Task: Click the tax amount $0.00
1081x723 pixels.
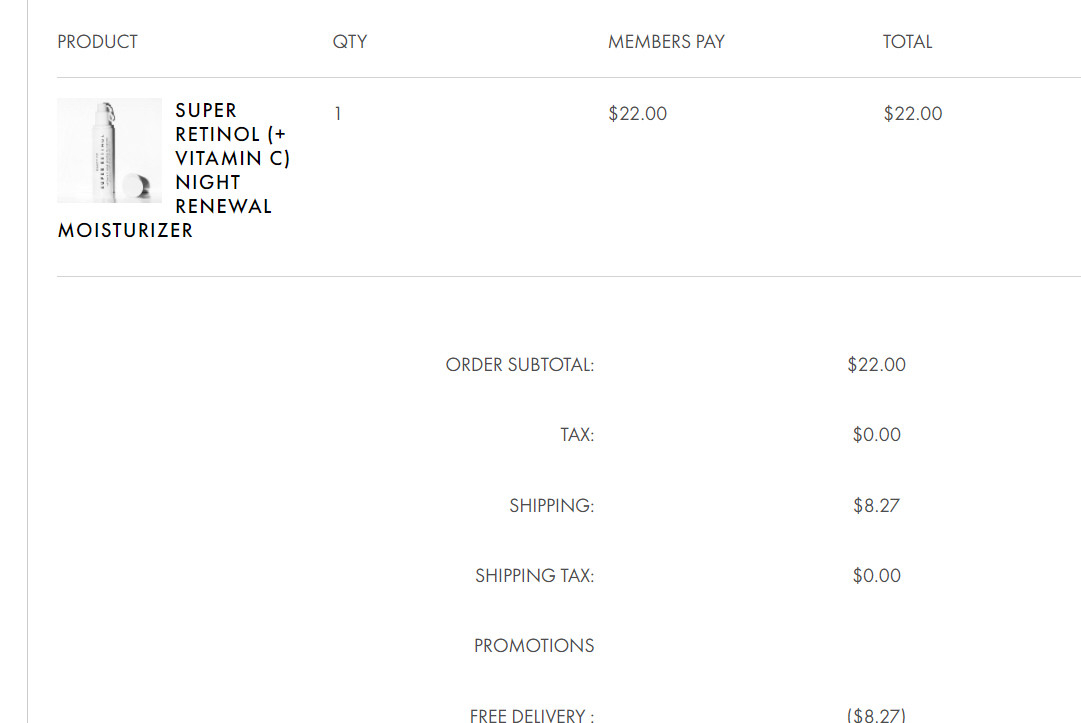Action: [876, 435]
